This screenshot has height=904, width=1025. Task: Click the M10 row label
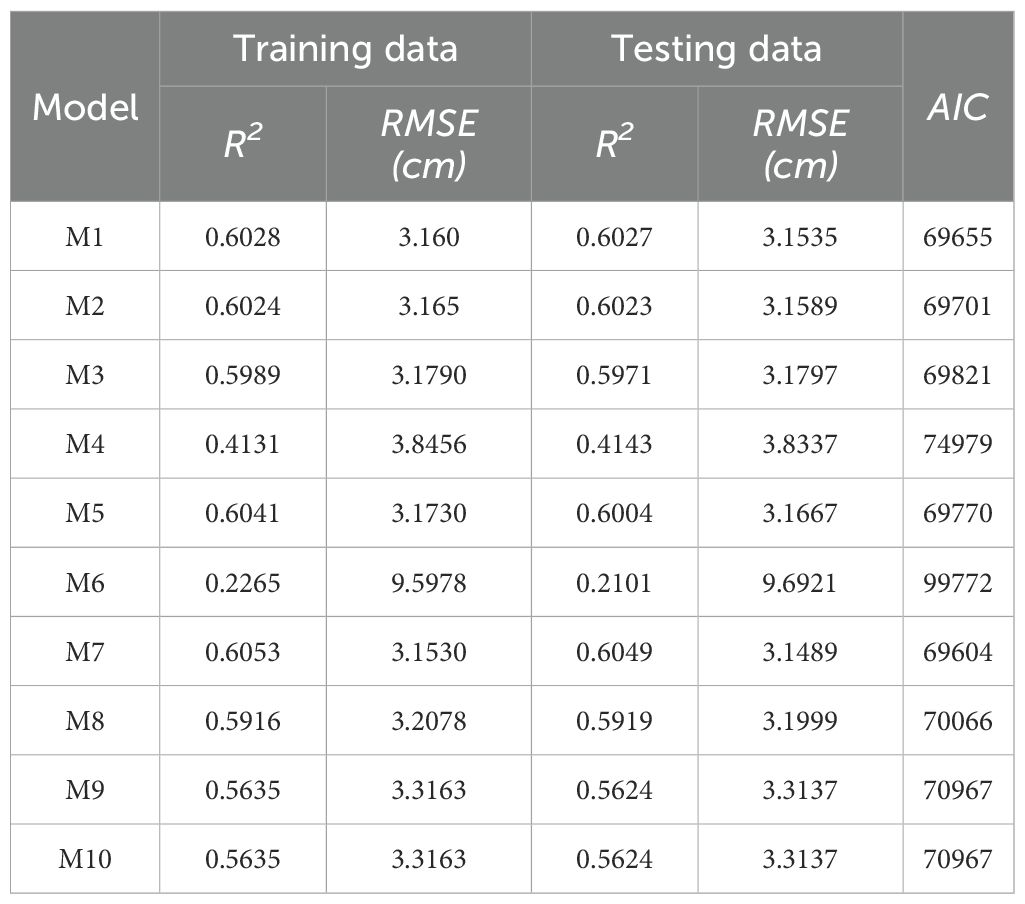85,859
